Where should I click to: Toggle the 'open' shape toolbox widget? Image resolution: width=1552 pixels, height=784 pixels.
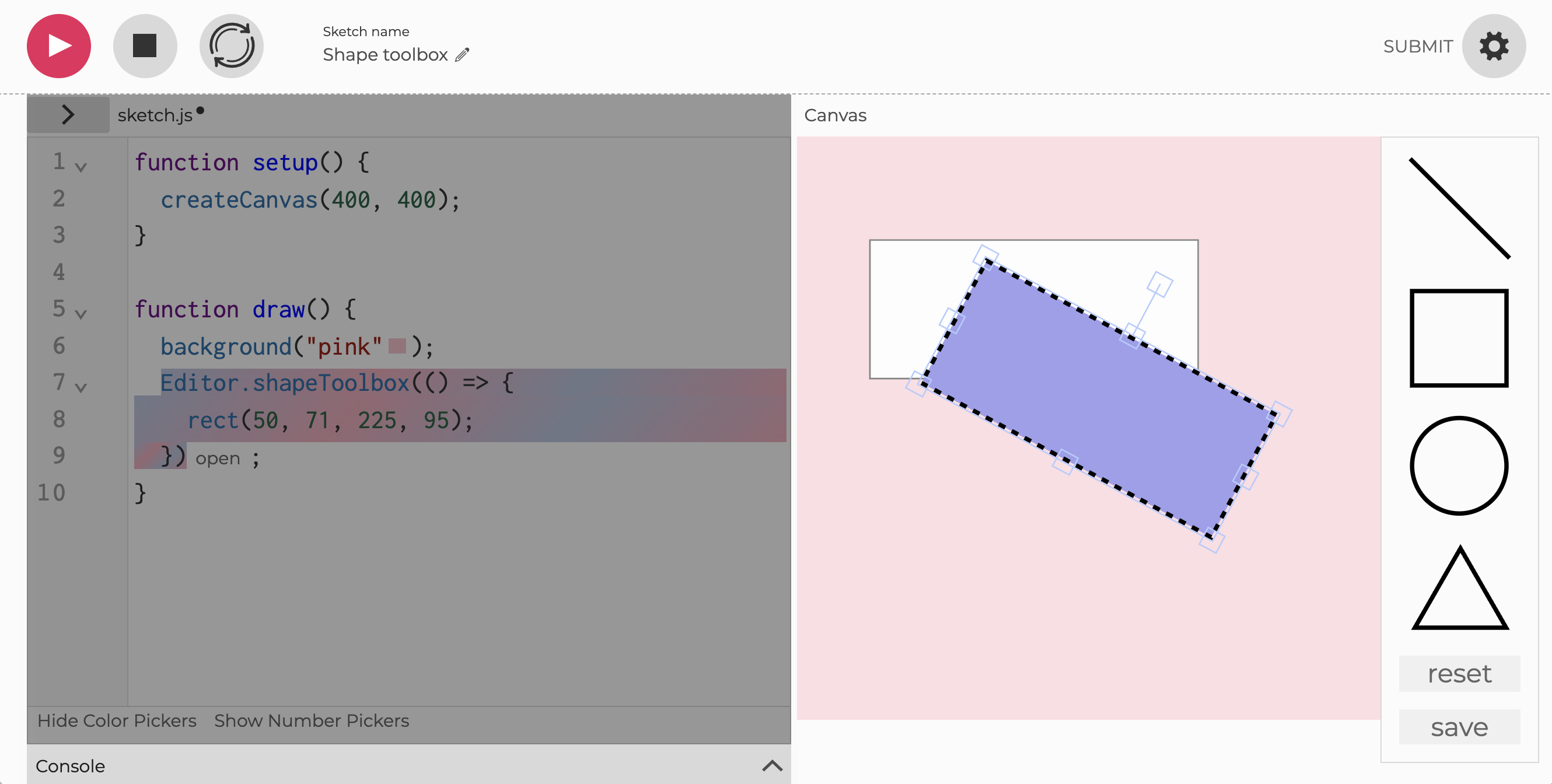(218, 459)
